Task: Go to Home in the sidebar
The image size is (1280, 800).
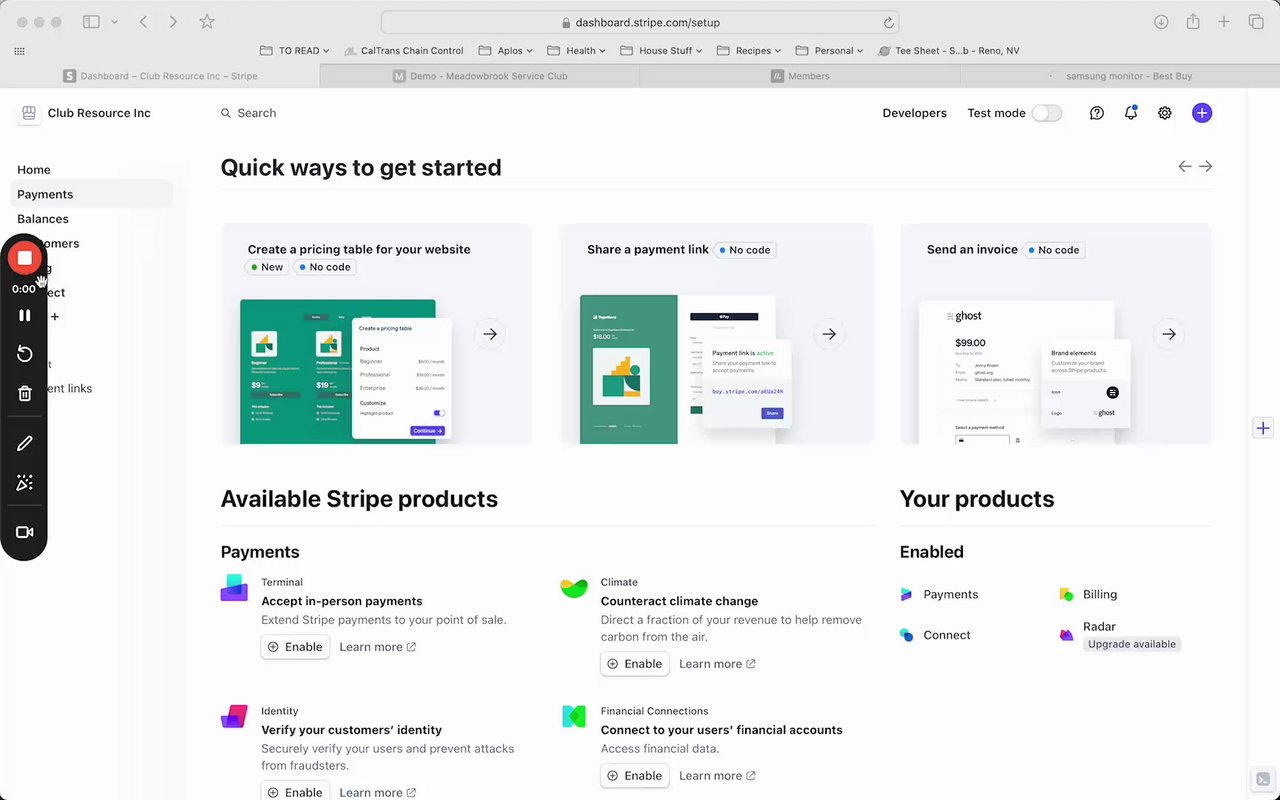Action: click(34, 170)
